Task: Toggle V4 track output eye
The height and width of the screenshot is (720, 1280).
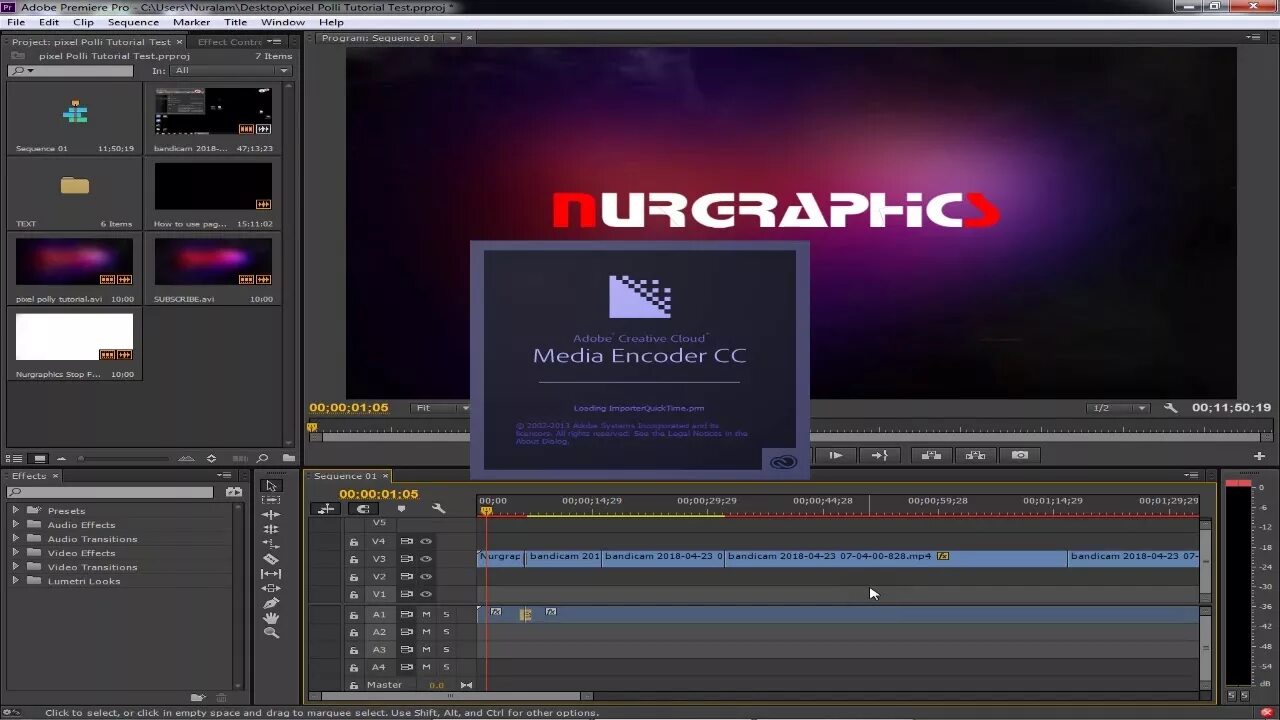Action: click(x=426, y=541)
